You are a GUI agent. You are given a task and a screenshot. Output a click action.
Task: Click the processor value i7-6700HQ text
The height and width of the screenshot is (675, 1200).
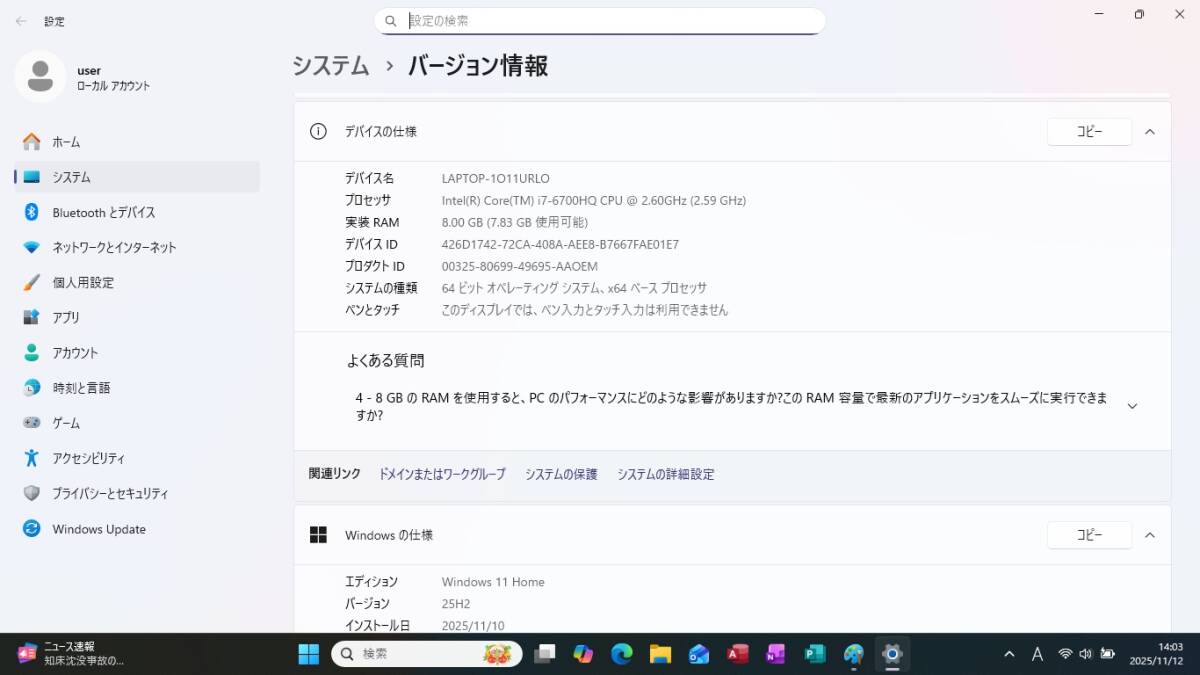594,200
